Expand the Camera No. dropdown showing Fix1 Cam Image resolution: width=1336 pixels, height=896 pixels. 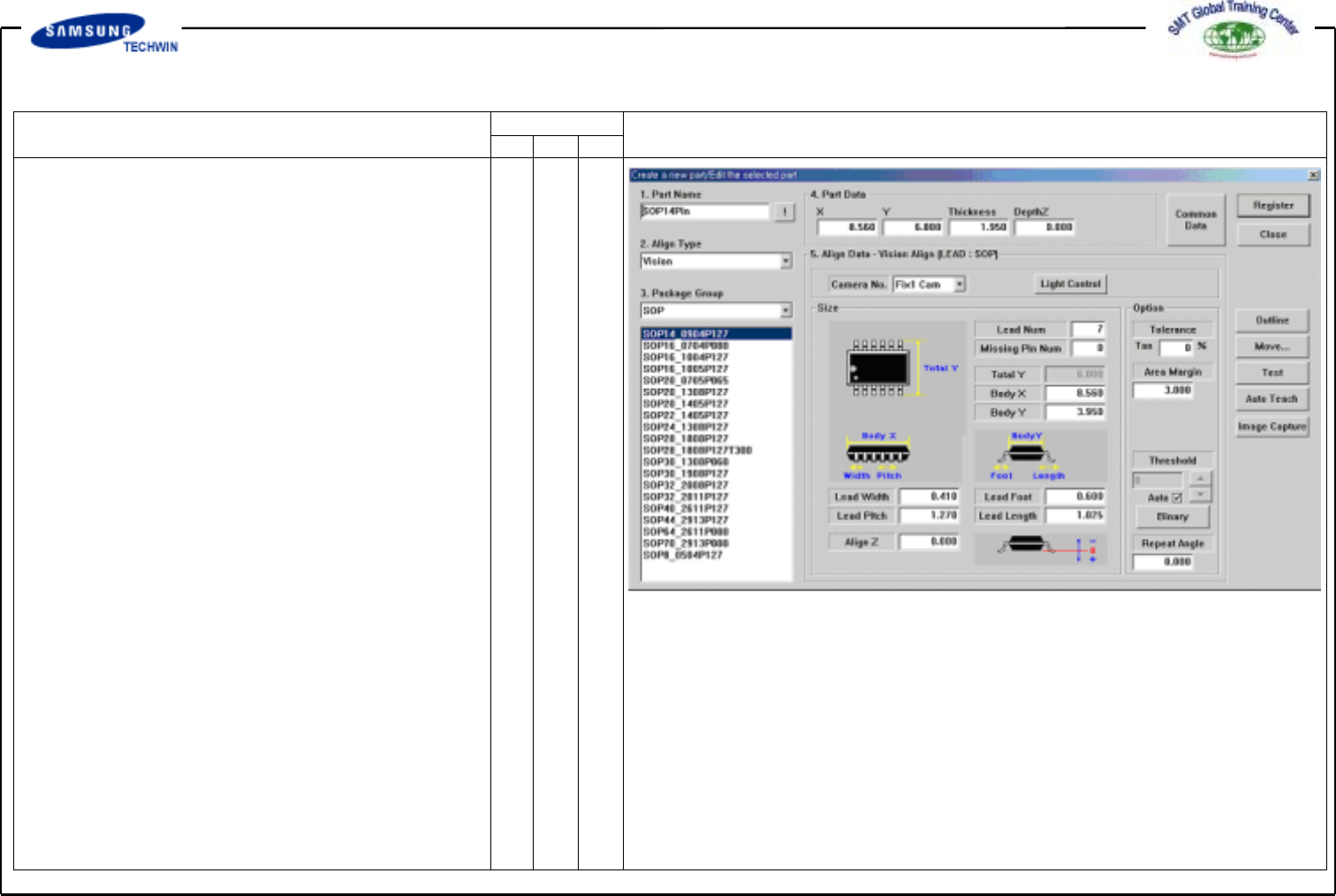960,285
